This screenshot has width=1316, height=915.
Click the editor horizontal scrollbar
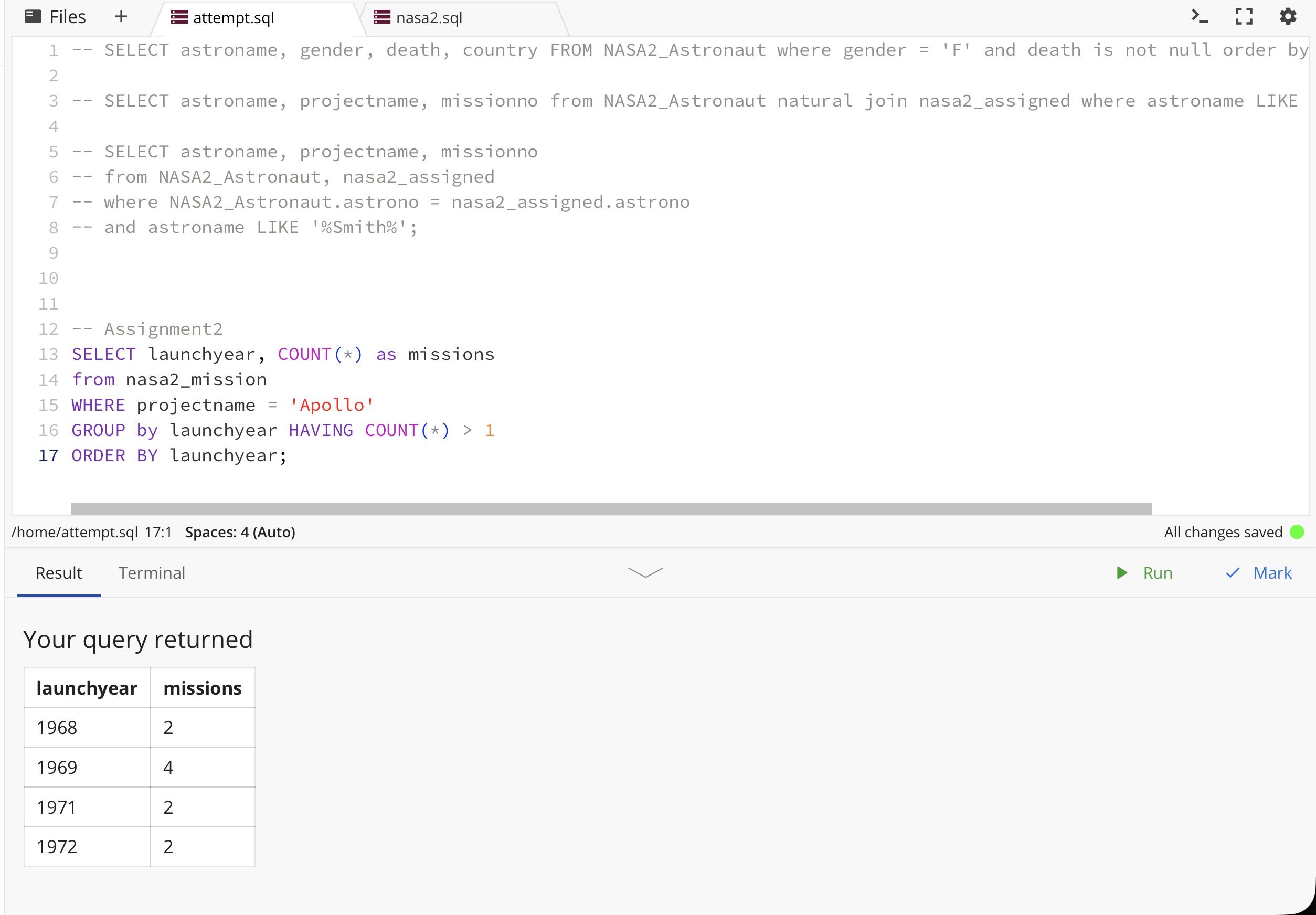click(x=610, y=508)
